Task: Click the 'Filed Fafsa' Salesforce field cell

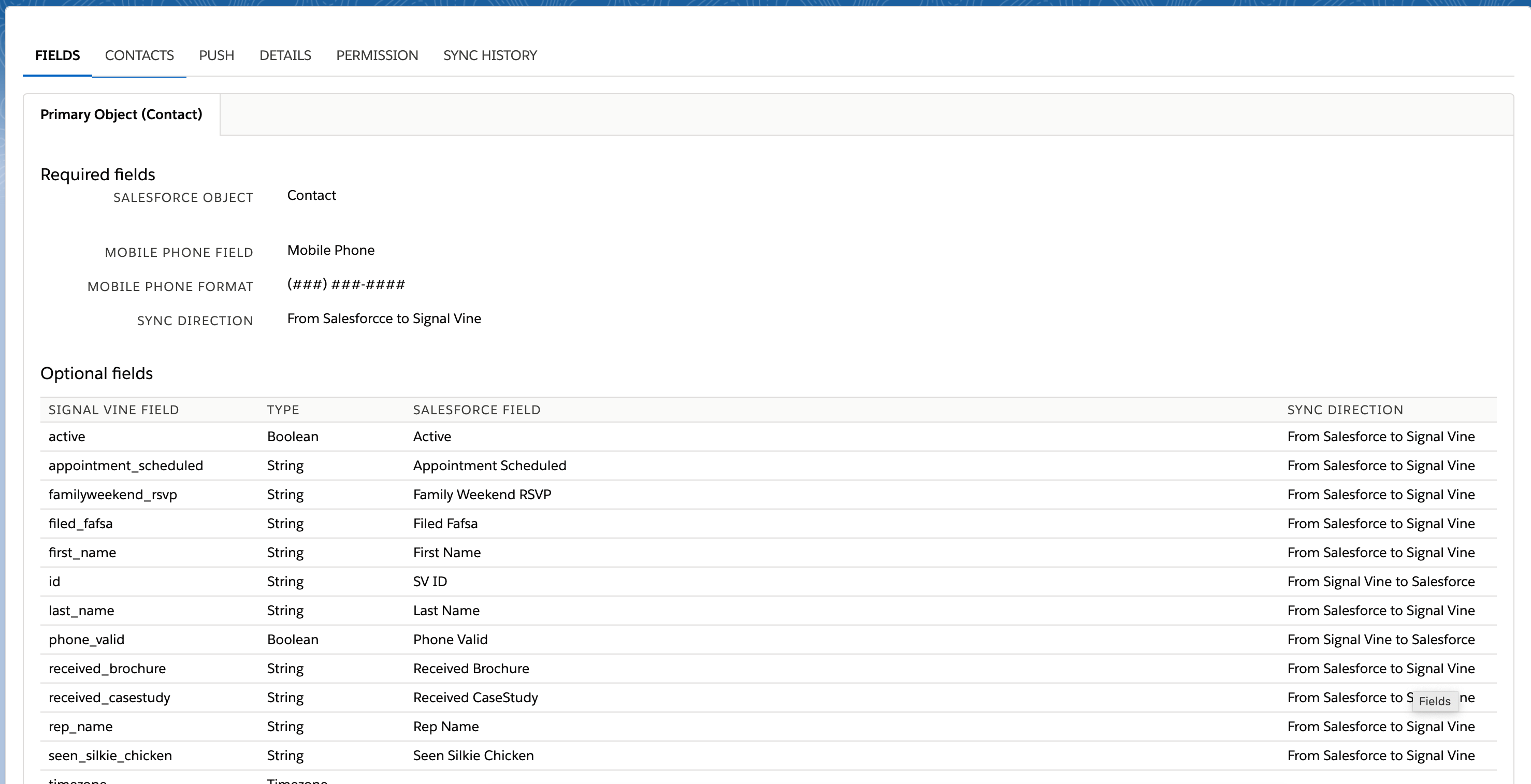Action: click(445, 524)
